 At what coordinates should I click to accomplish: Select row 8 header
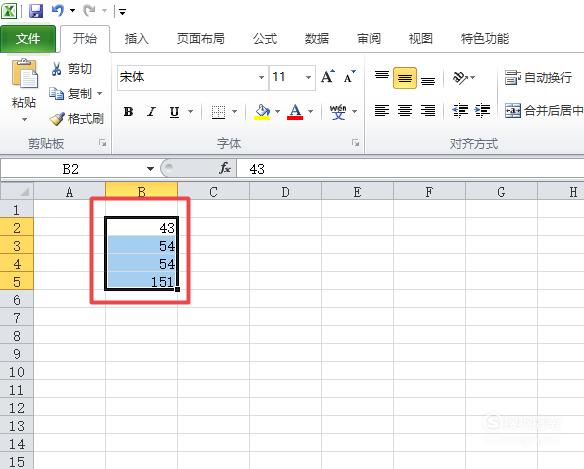pos(17,336)
